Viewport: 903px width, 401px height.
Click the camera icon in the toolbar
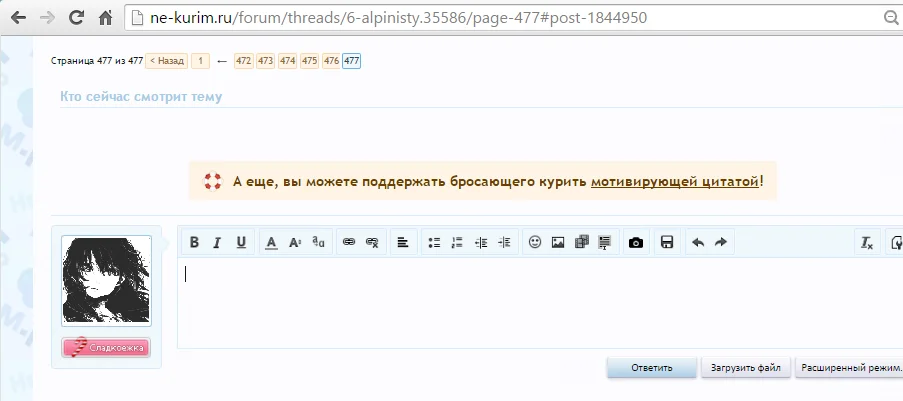tap(636, 243)
